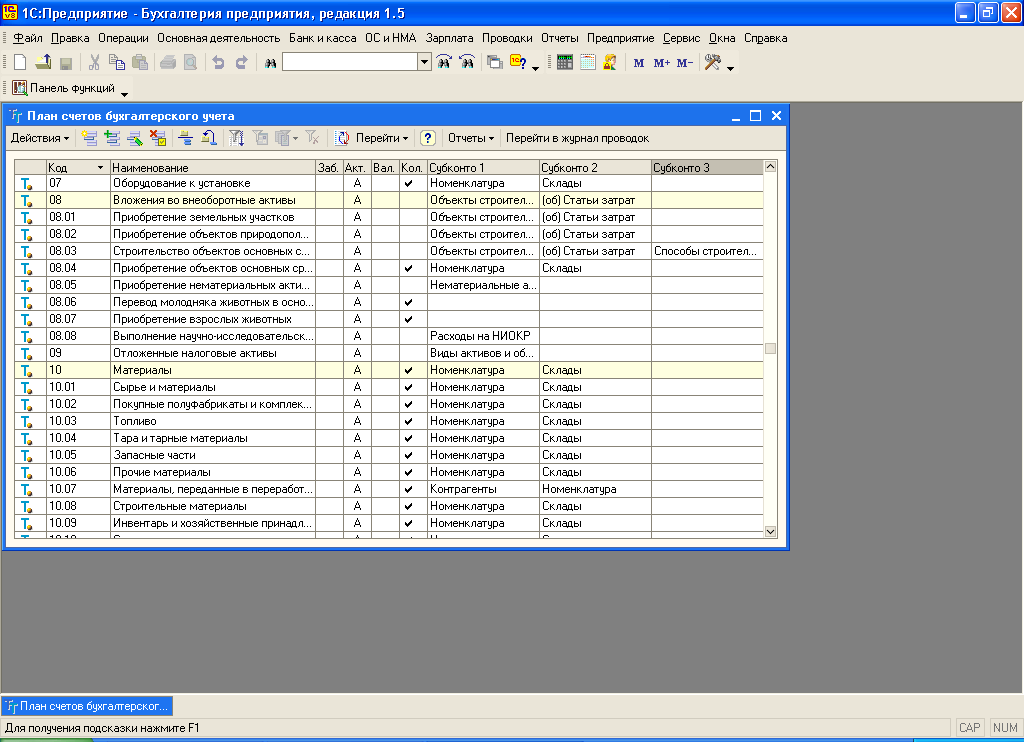Click the M+ memory button
1024x742 pixels.
(662, 63)
